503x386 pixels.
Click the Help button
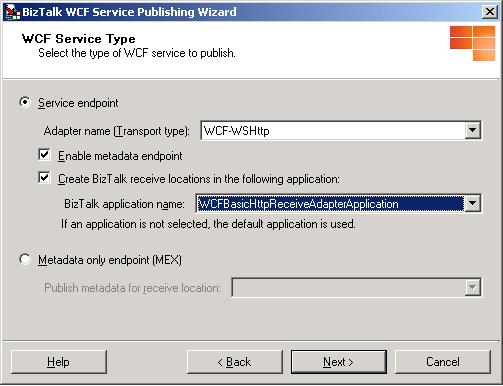point(59,362)
